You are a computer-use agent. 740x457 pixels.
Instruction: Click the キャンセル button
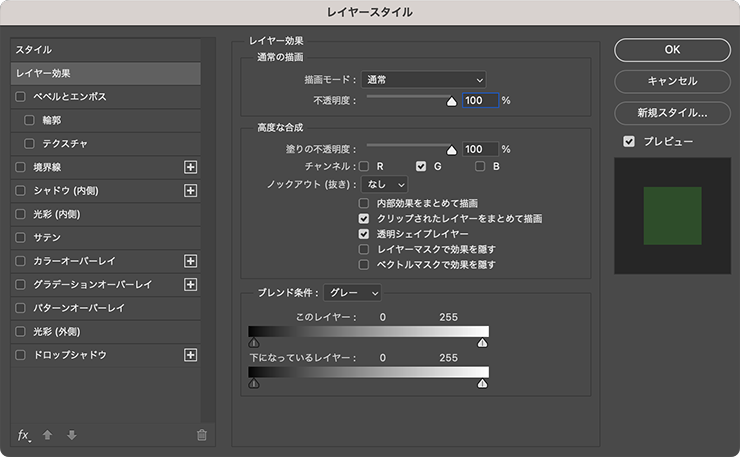coord(673,81)
